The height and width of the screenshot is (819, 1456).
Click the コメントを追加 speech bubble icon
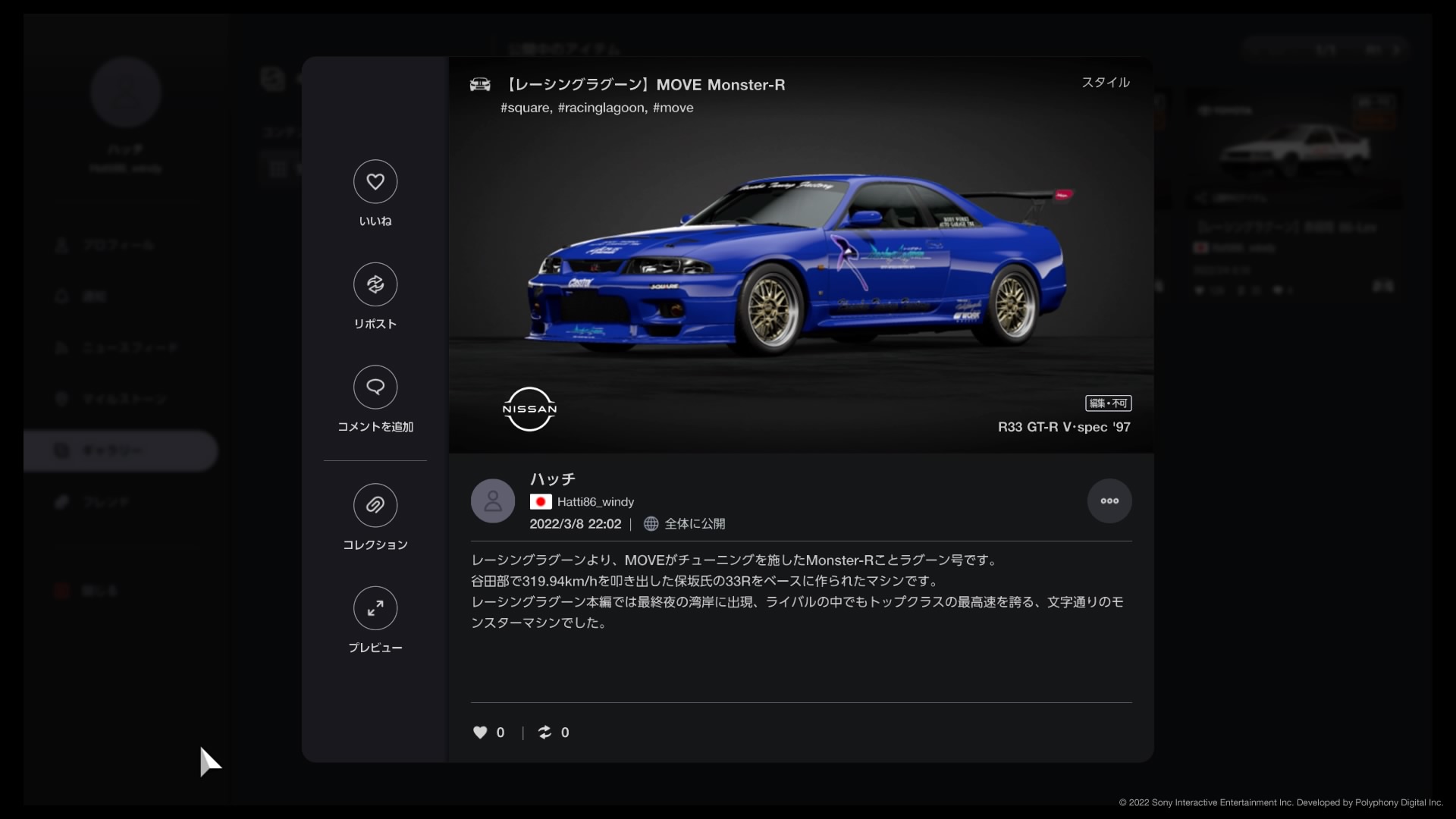pyautogui.click(x=375, y=388)
